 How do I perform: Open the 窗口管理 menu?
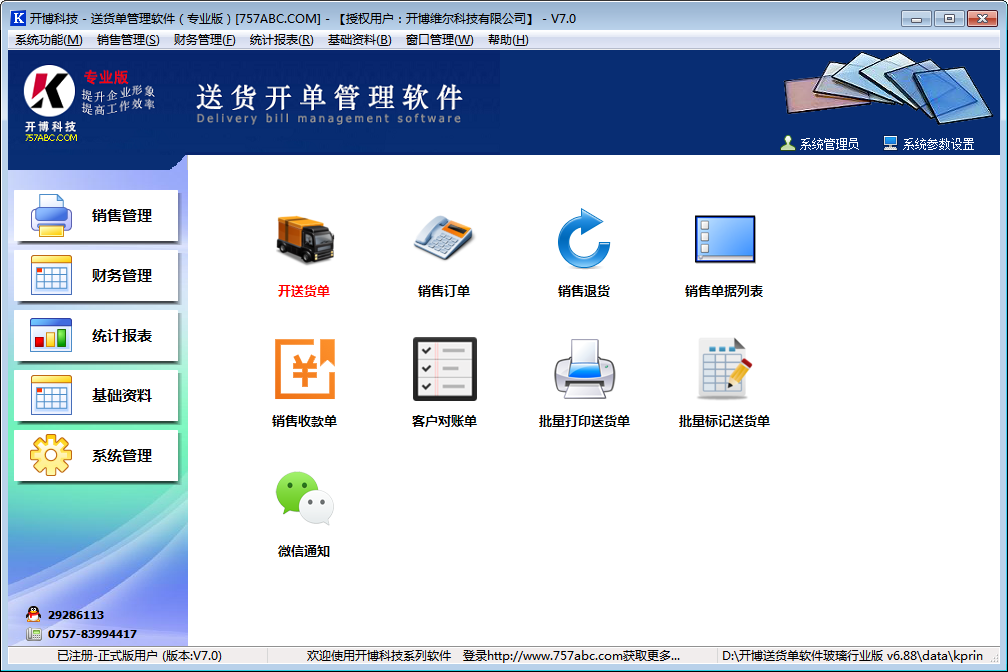coord(438,40)
